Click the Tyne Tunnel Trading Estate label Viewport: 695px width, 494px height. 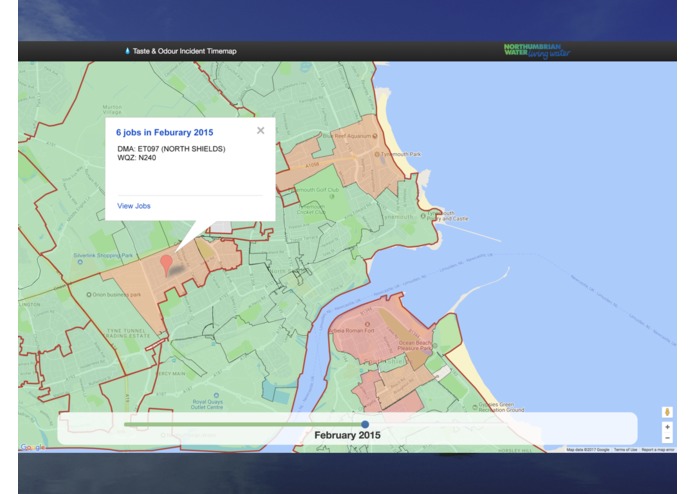[x=126, y=333]
